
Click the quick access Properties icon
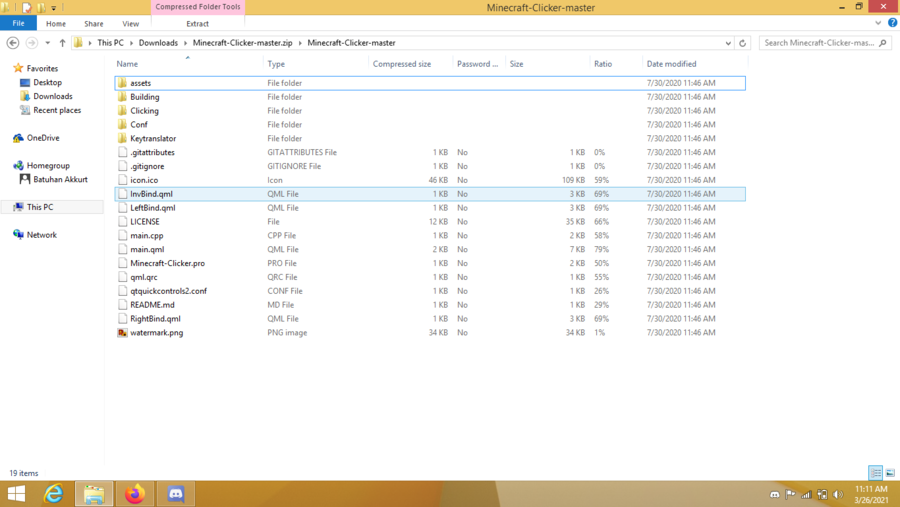[x=26, y=7]
